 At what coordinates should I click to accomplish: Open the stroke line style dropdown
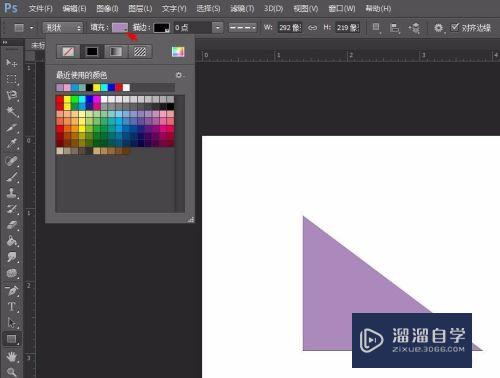pyautogui.click(x=243, y=28)
